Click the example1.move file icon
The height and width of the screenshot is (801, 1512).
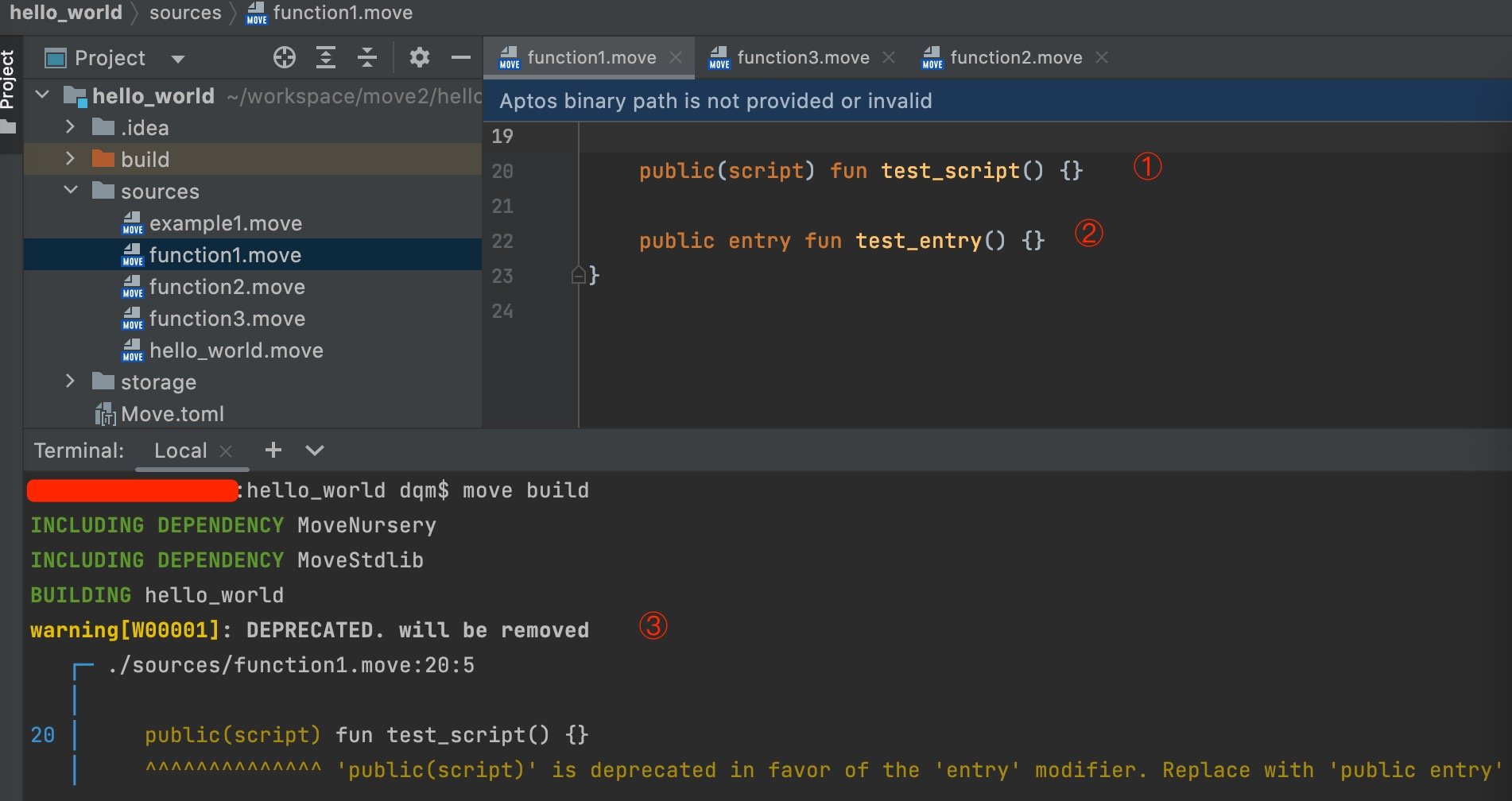(133, 223)
